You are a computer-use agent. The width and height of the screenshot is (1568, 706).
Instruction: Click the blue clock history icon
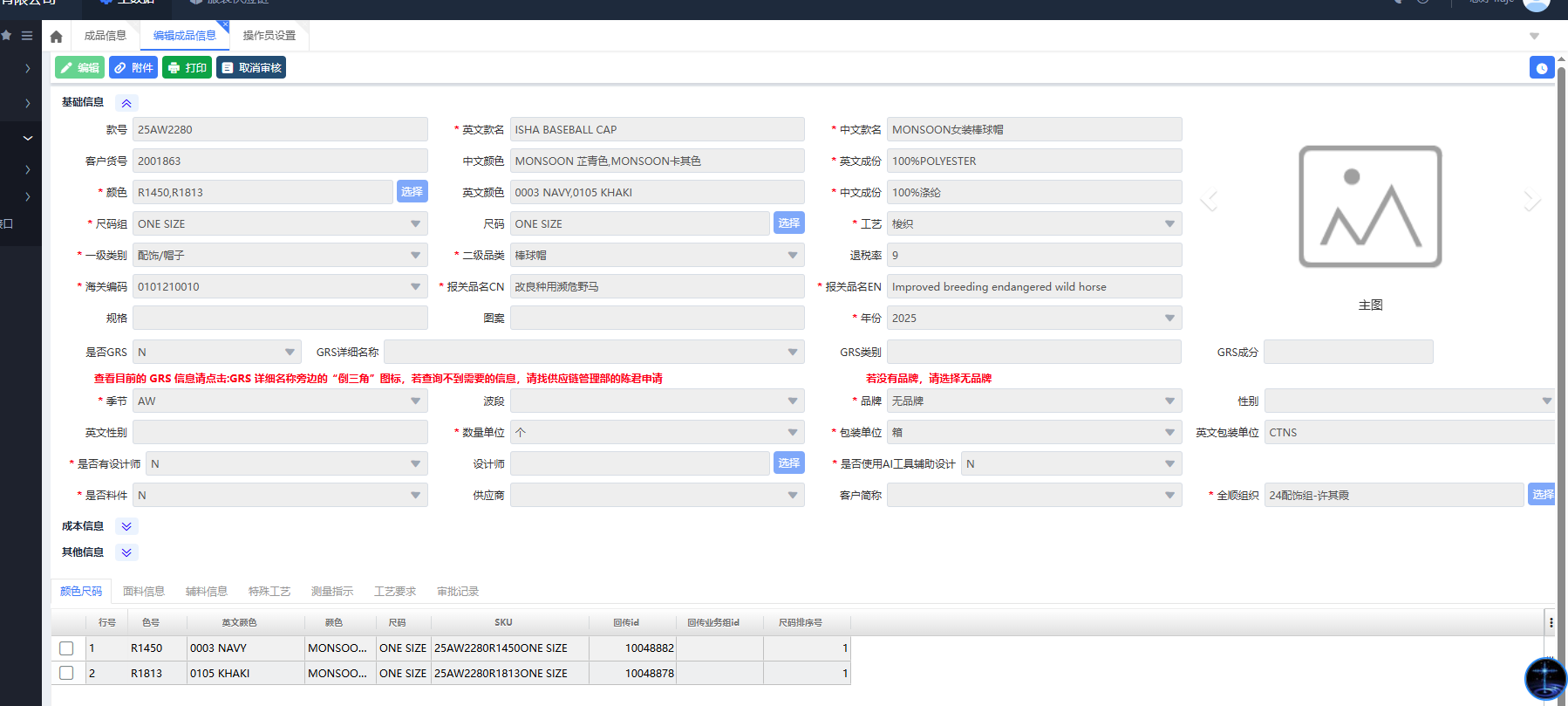[x=1541, y=68]
